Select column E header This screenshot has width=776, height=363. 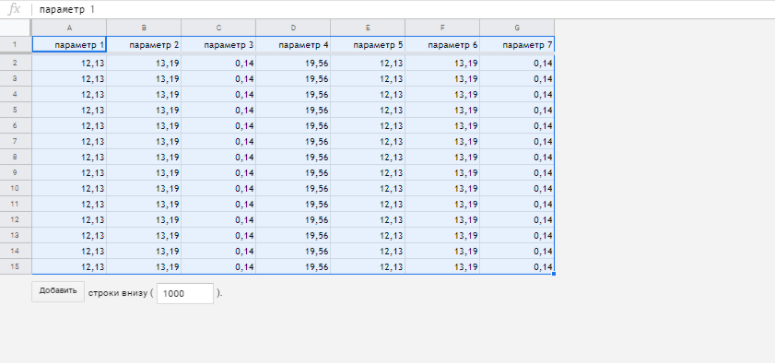[368, 28]
